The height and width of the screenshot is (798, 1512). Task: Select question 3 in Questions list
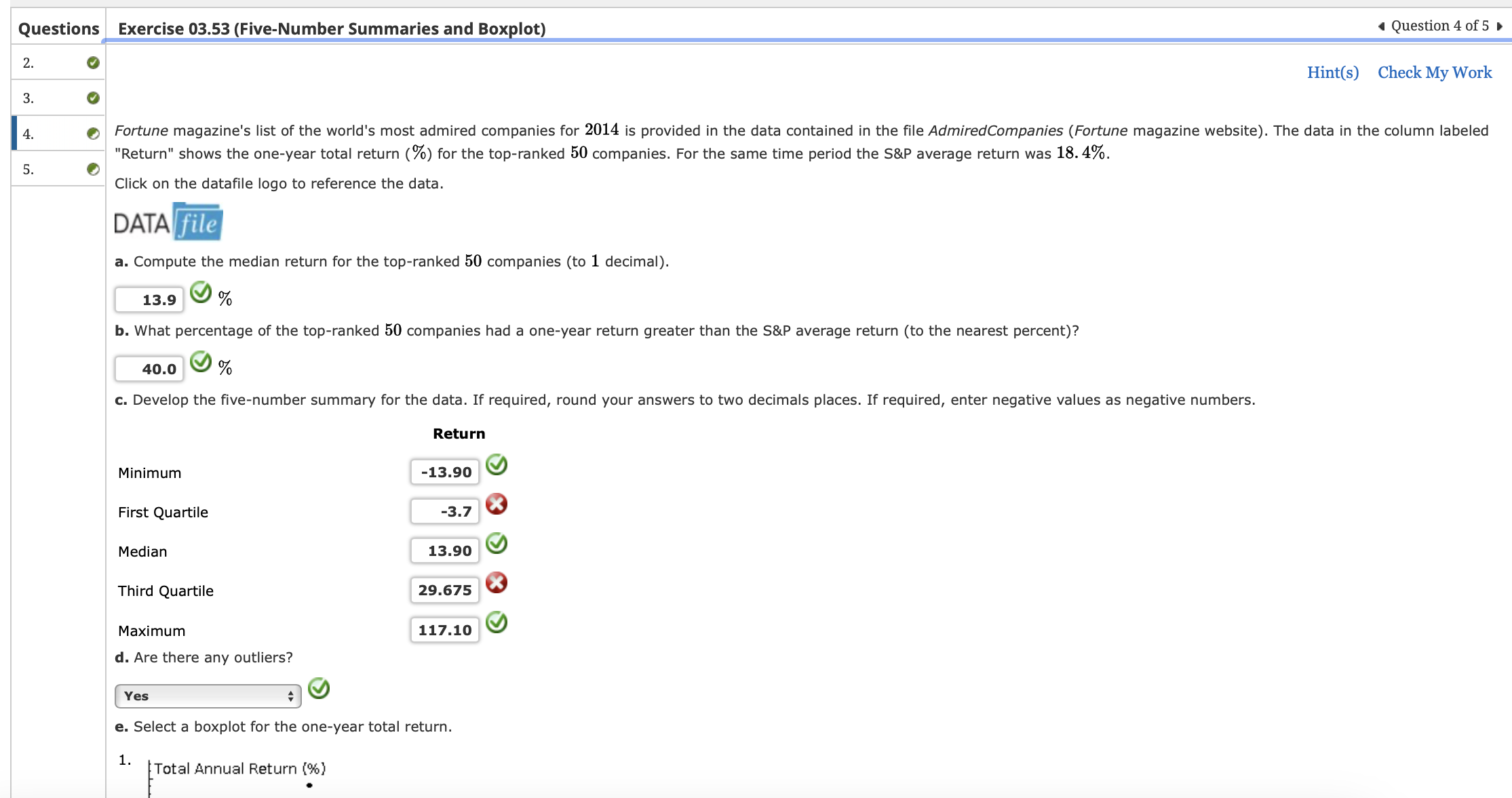point(58,98)
